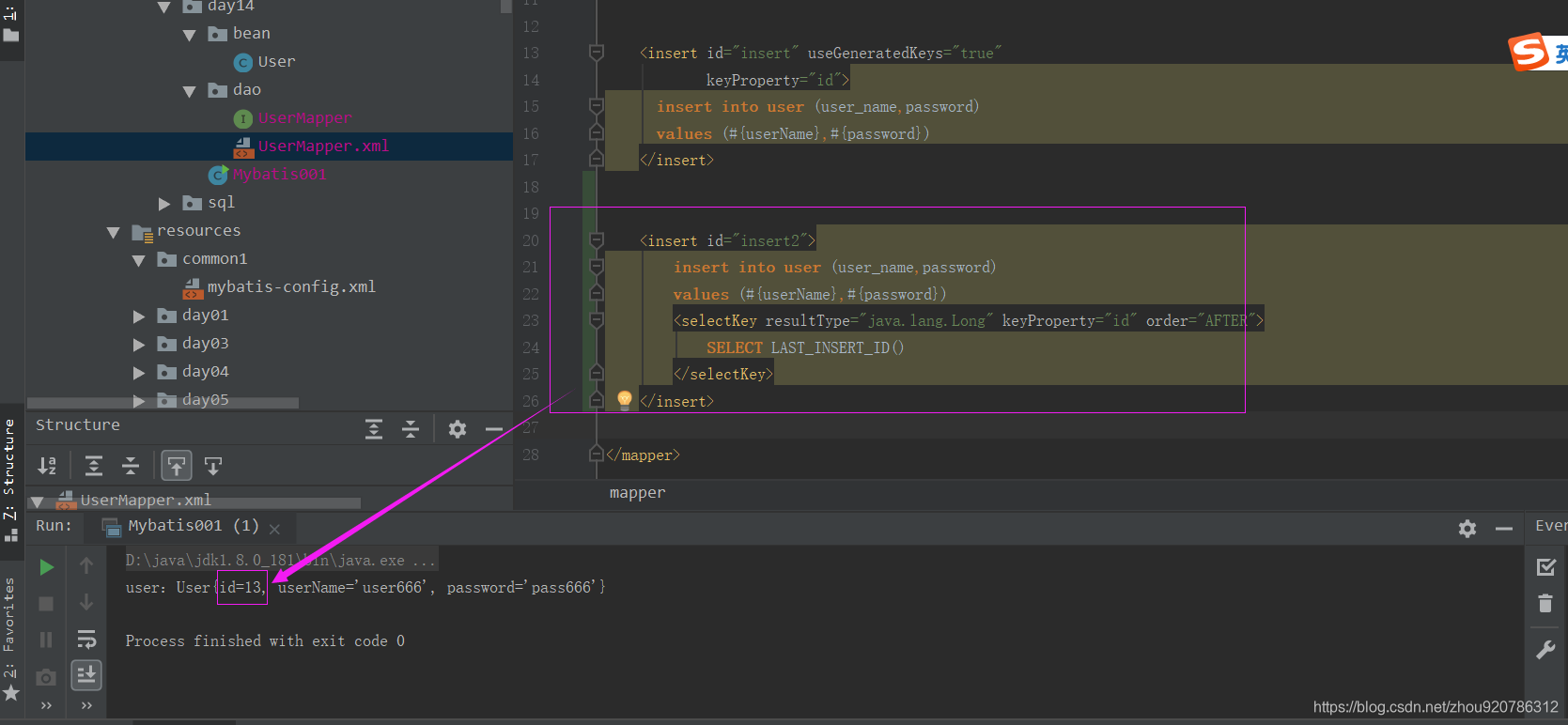Rerun Mybatis001 with the green play icon
Screen dimensions: 1568x725
pyautogui.click(x=46, y=566)
